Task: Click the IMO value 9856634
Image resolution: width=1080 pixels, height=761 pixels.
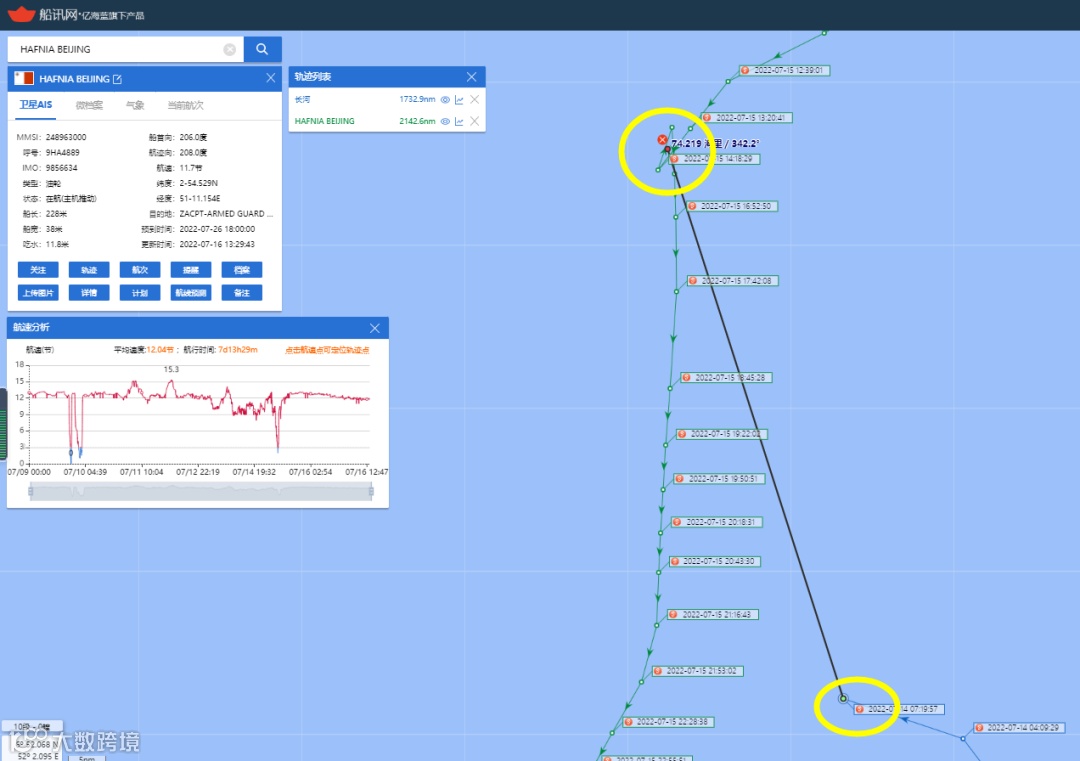Action: [61, 168]
